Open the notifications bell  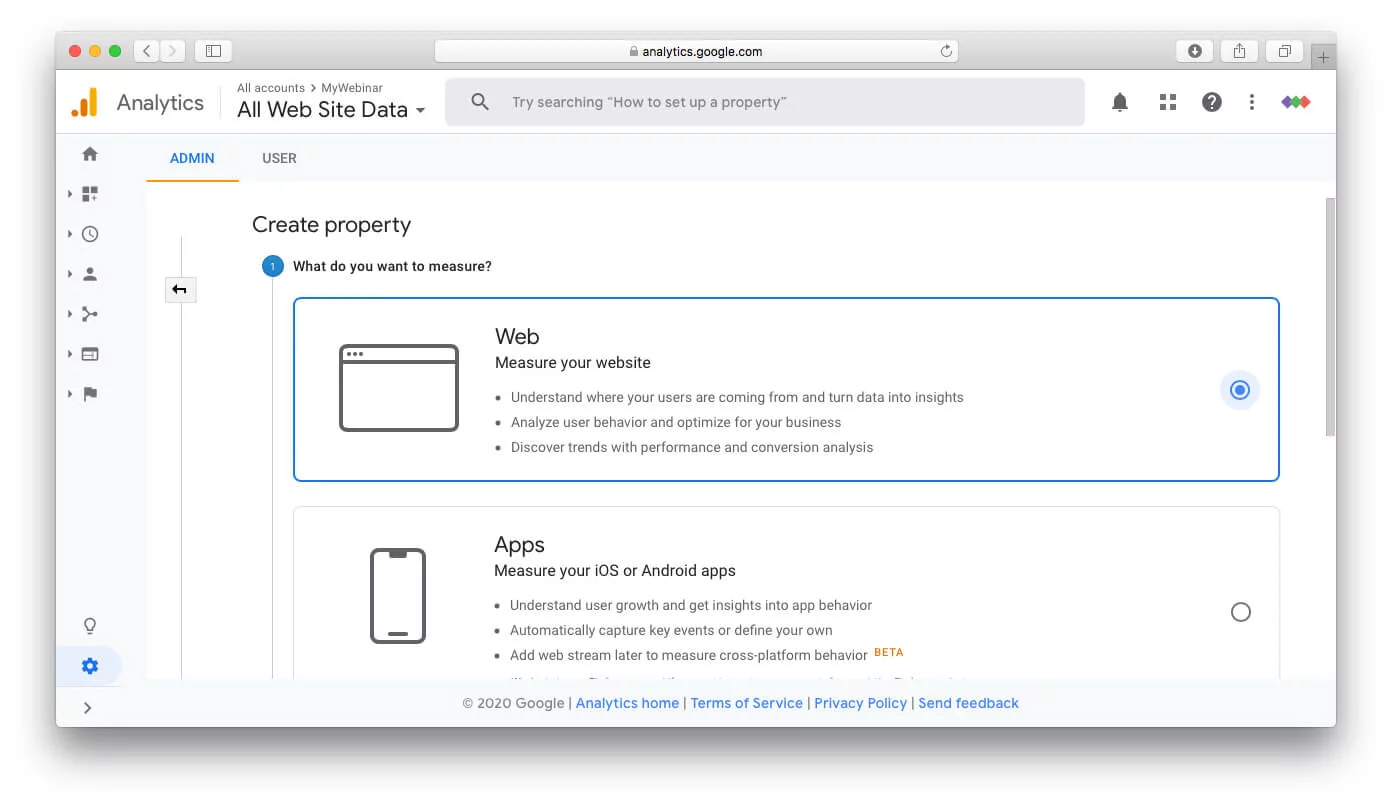tap(1120, 102)
